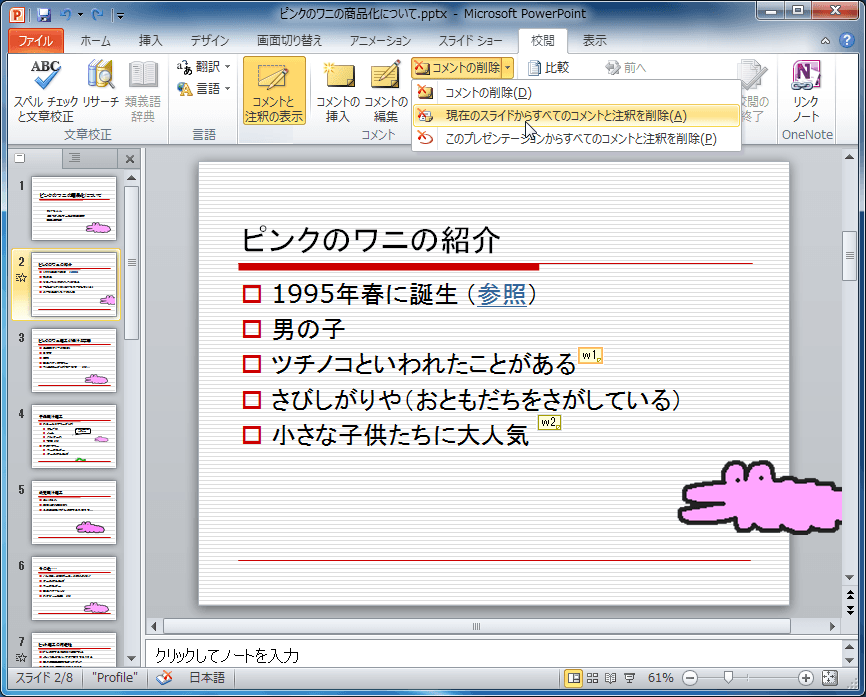Switch to the View (表示) tab

[594, 40]
